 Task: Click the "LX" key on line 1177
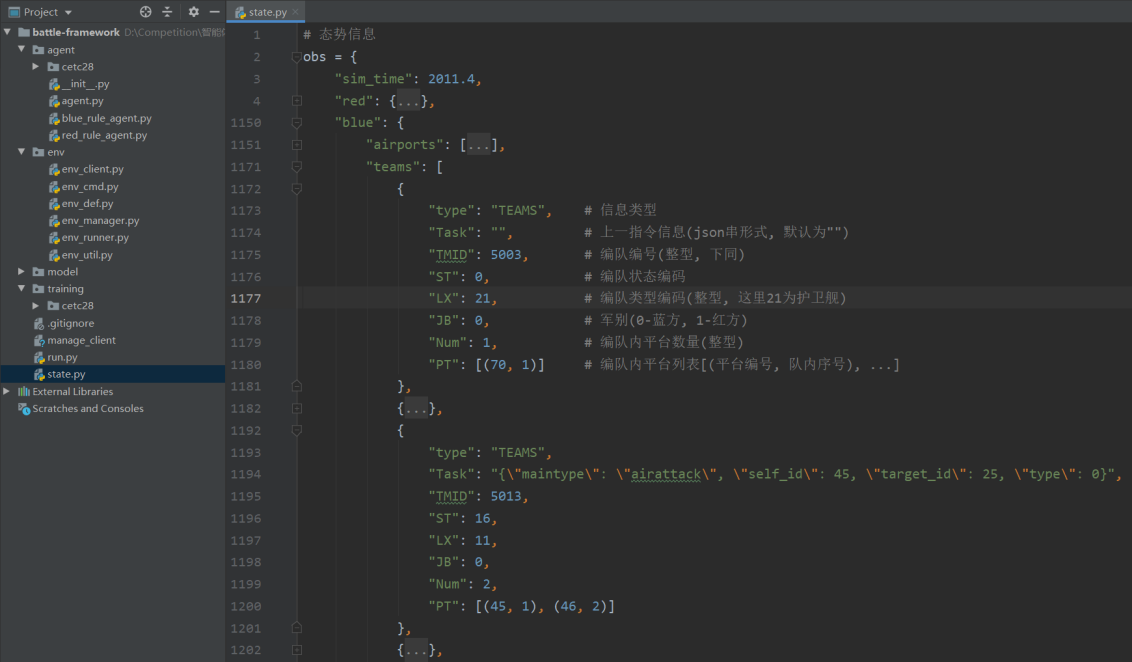tap(444, 298)
